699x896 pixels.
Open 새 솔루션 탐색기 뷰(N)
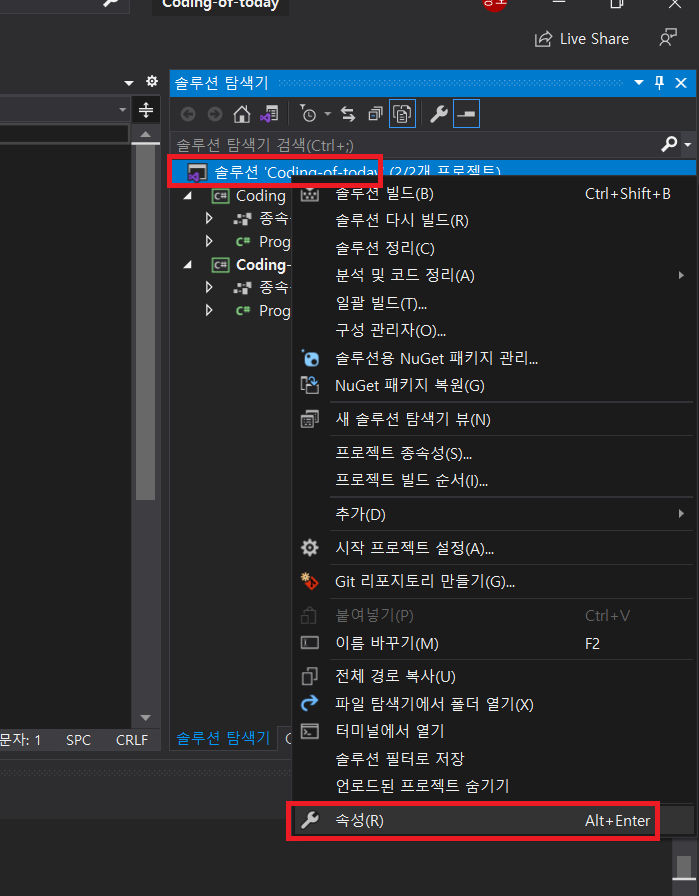[x=493, y=419]
